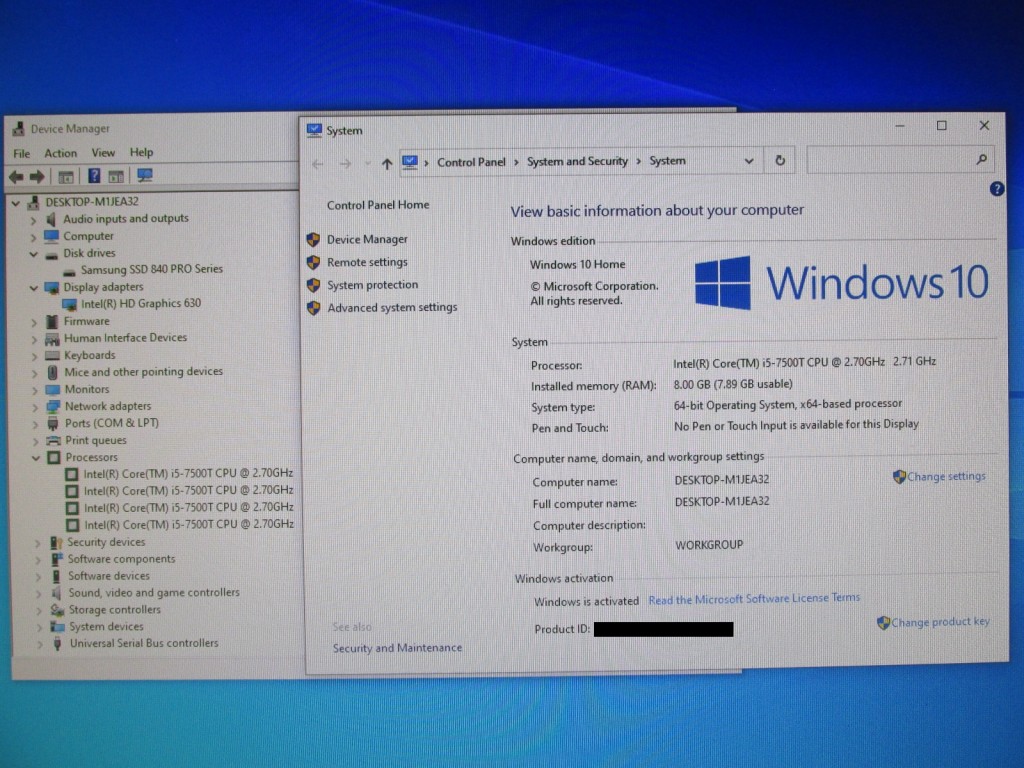Expand Mice and other pointing devices
The width and height of the screenshot is (1024, 768).
(35, 374)
